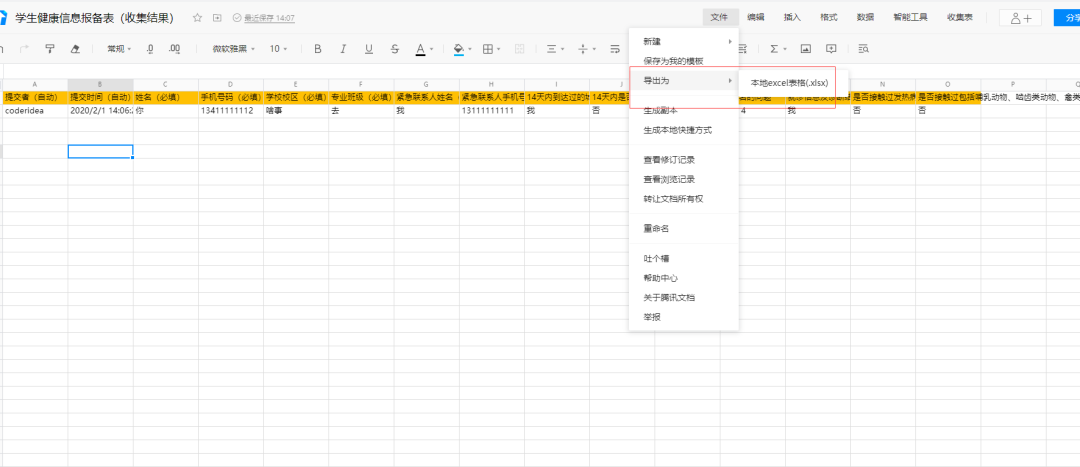This screenshot has width=1080, height=467.
Task: Expand the 新建 submenu
Action: tap(683, 41)
